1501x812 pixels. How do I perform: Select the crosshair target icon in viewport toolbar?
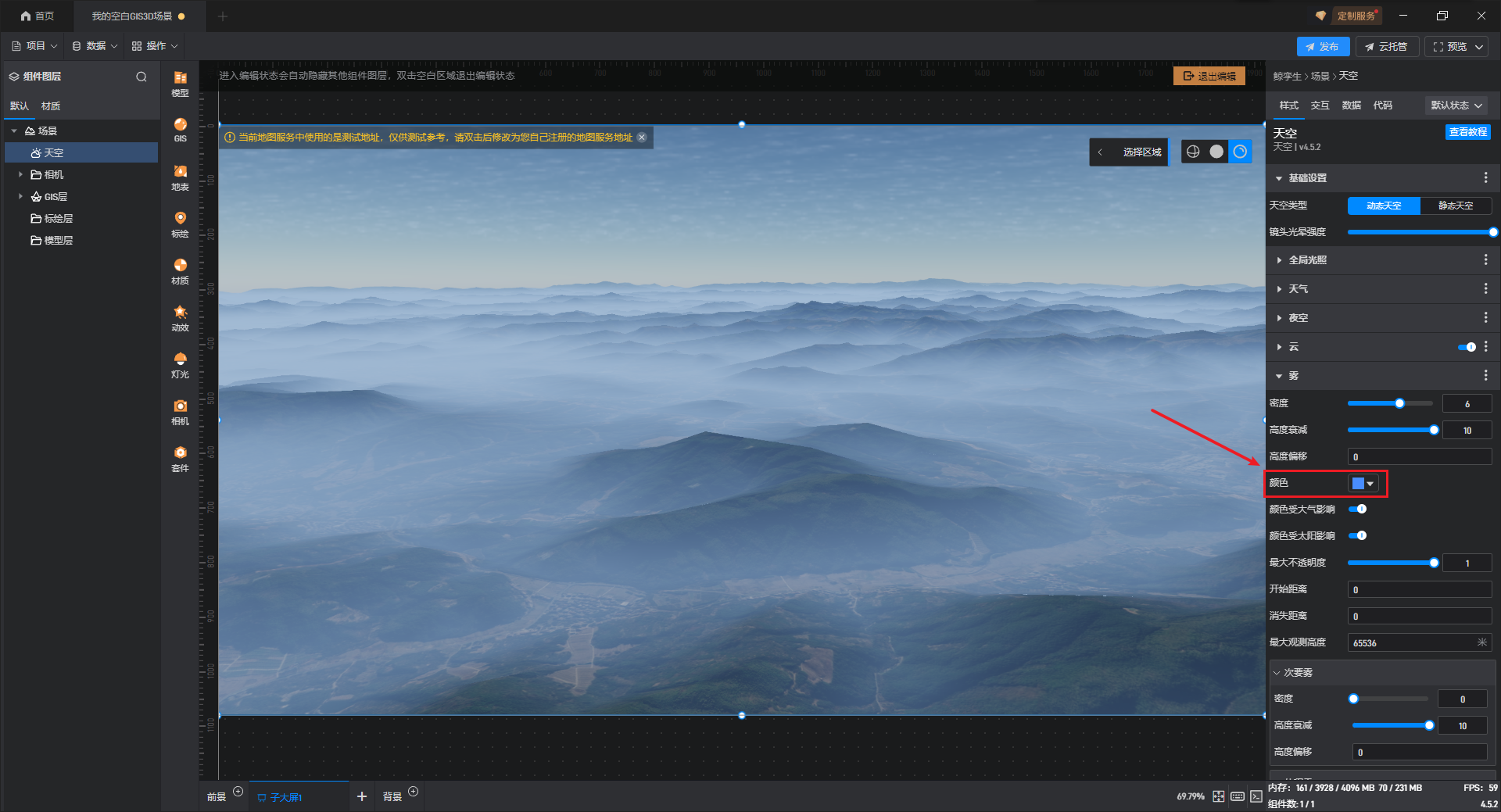click(1193, 152)
